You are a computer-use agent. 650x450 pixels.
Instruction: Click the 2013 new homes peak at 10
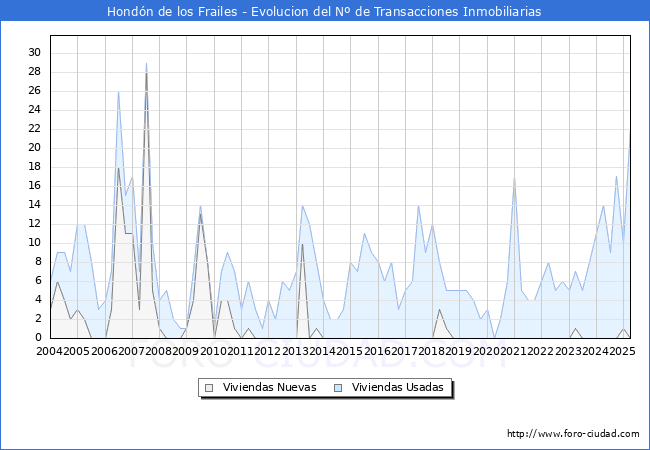click(x=303, y=244)
